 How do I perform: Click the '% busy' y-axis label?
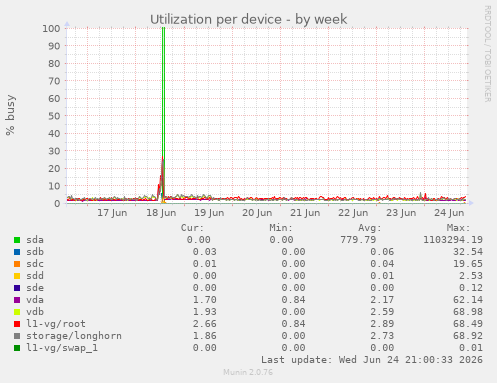[x=10, y=115]
